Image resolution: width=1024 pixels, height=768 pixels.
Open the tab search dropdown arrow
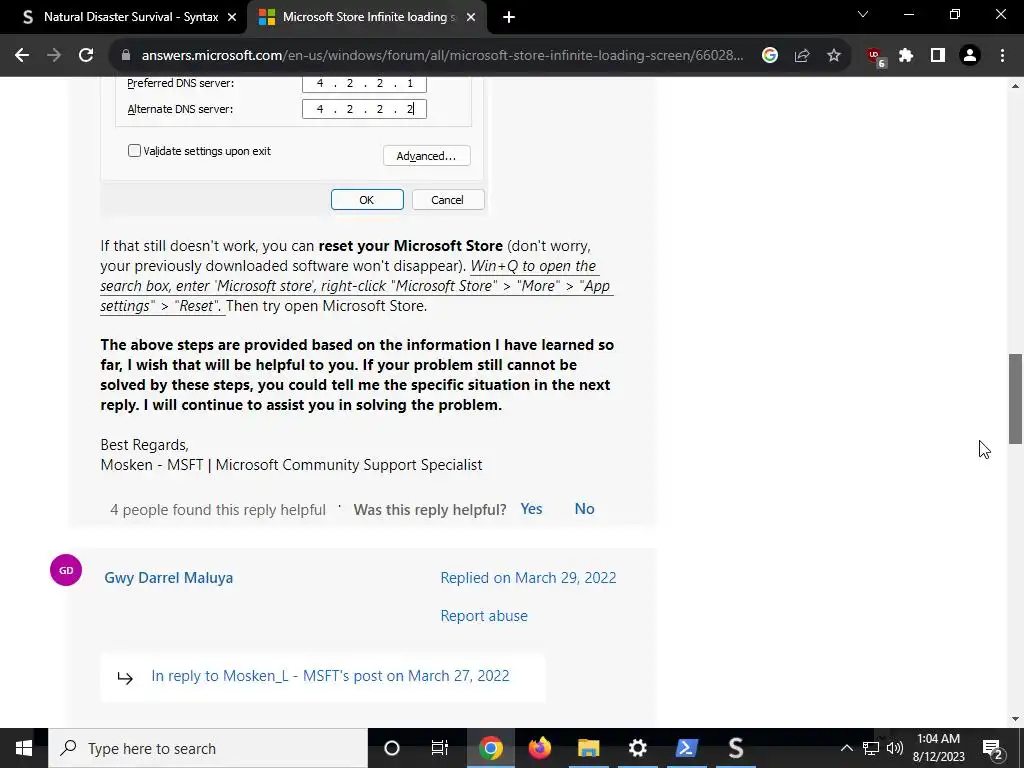click(x=863, y=14)
